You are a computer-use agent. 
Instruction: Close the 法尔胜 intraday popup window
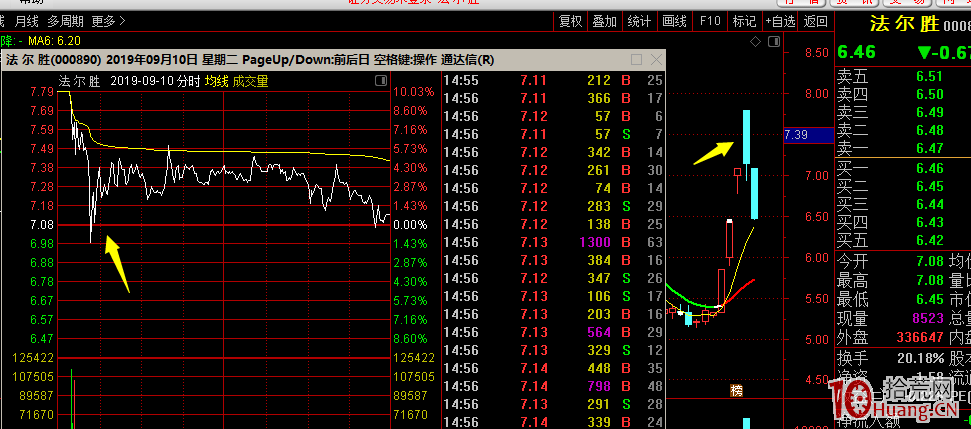[x=656, y=59]
